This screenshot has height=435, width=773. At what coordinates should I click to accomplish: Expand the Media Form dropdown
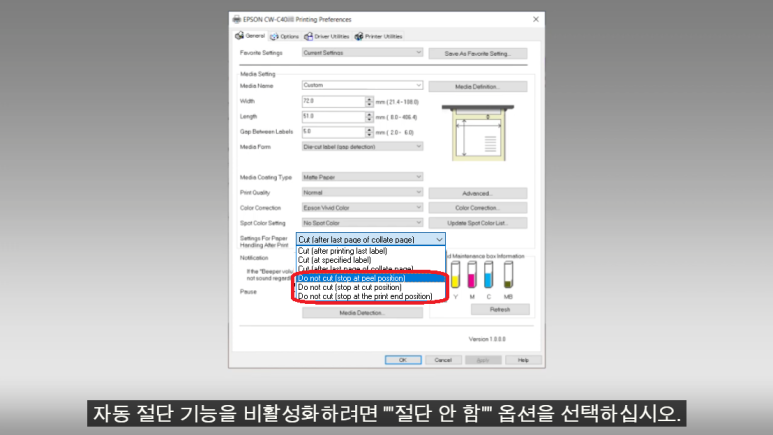(x=362, y=146)
